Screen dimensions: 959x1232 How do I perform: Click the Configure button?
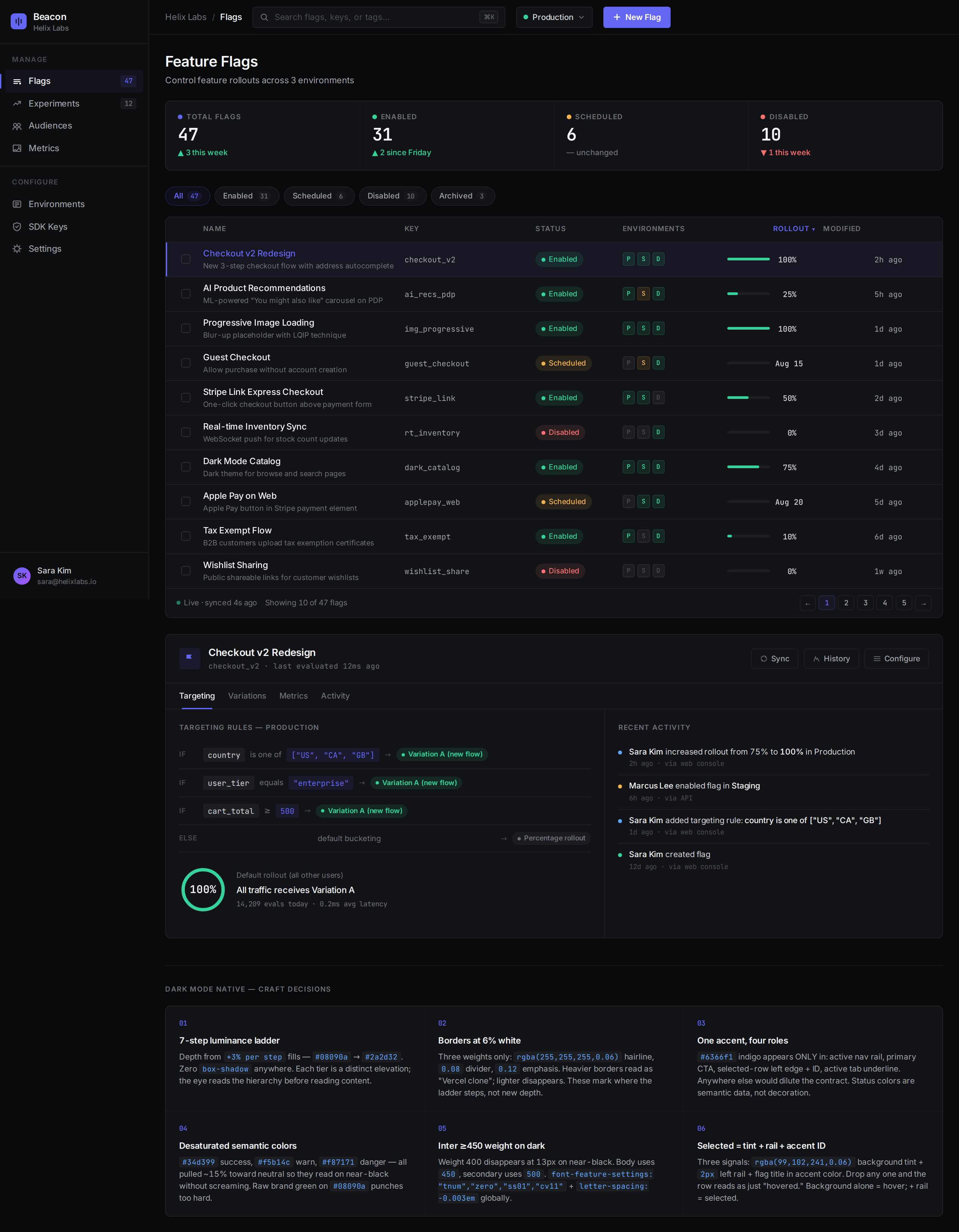[x=896, y=659]
